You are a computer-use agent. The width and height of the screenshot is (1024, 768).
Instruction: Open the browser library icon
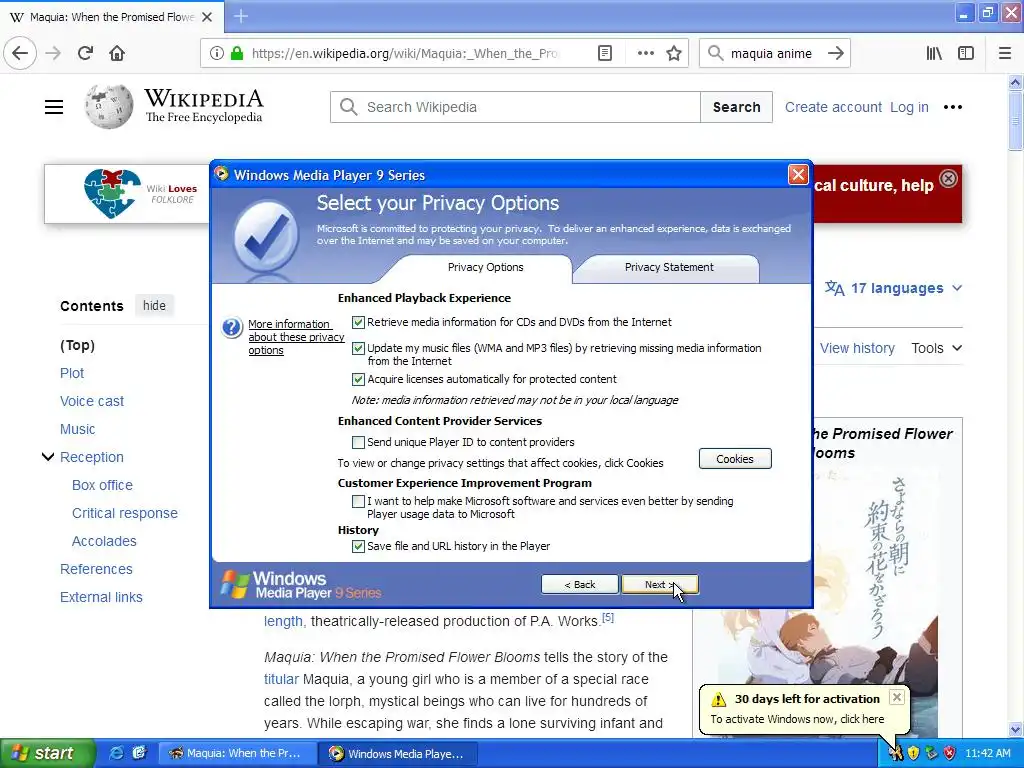[934, 54]
